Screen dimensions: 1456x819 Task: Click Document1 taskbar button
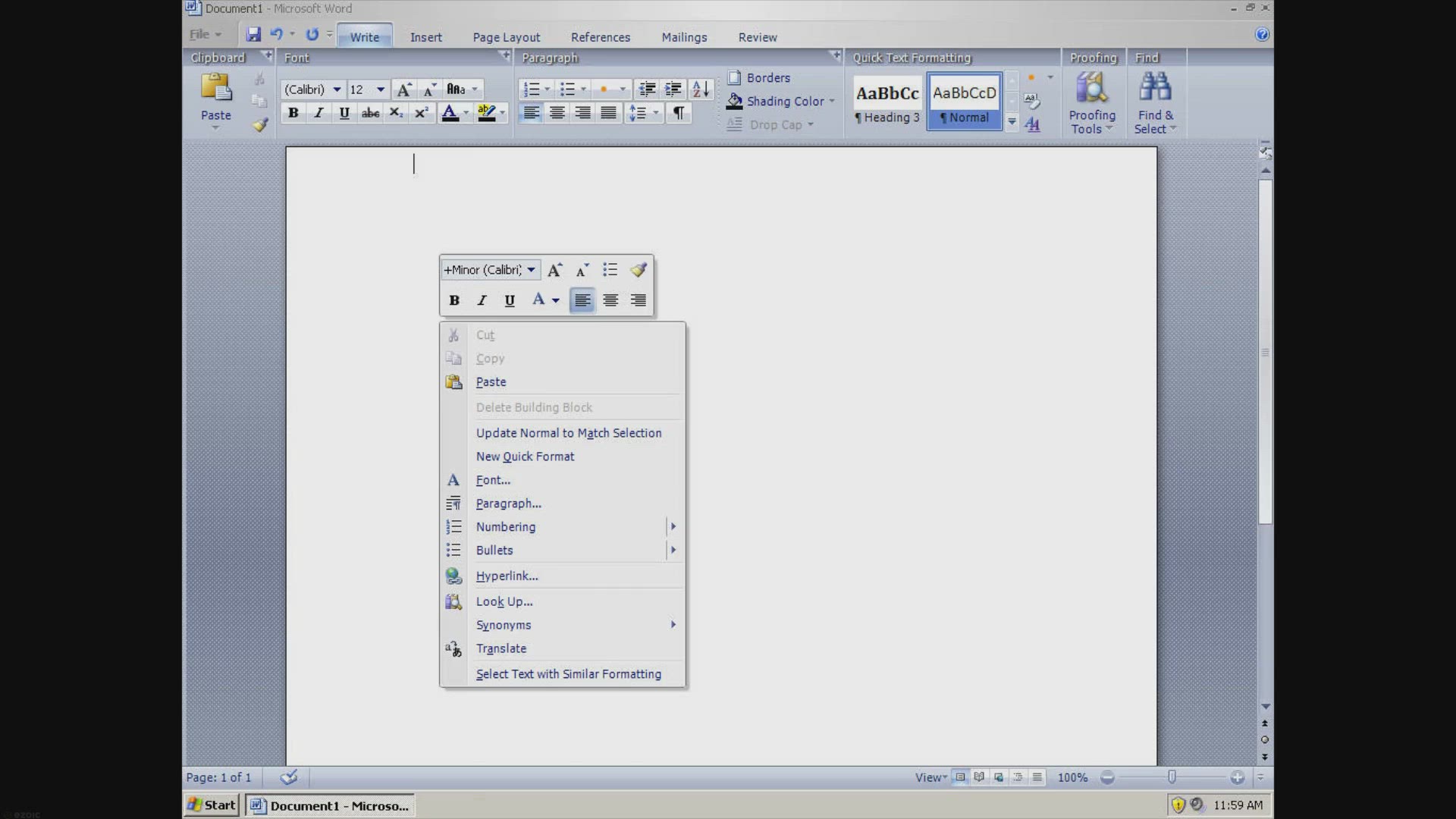click(331, 805)
